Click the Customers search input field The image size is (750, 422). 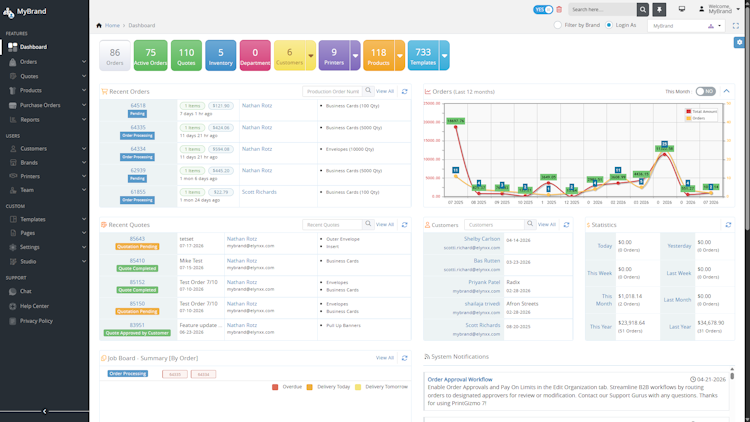(x=494, y=224)
